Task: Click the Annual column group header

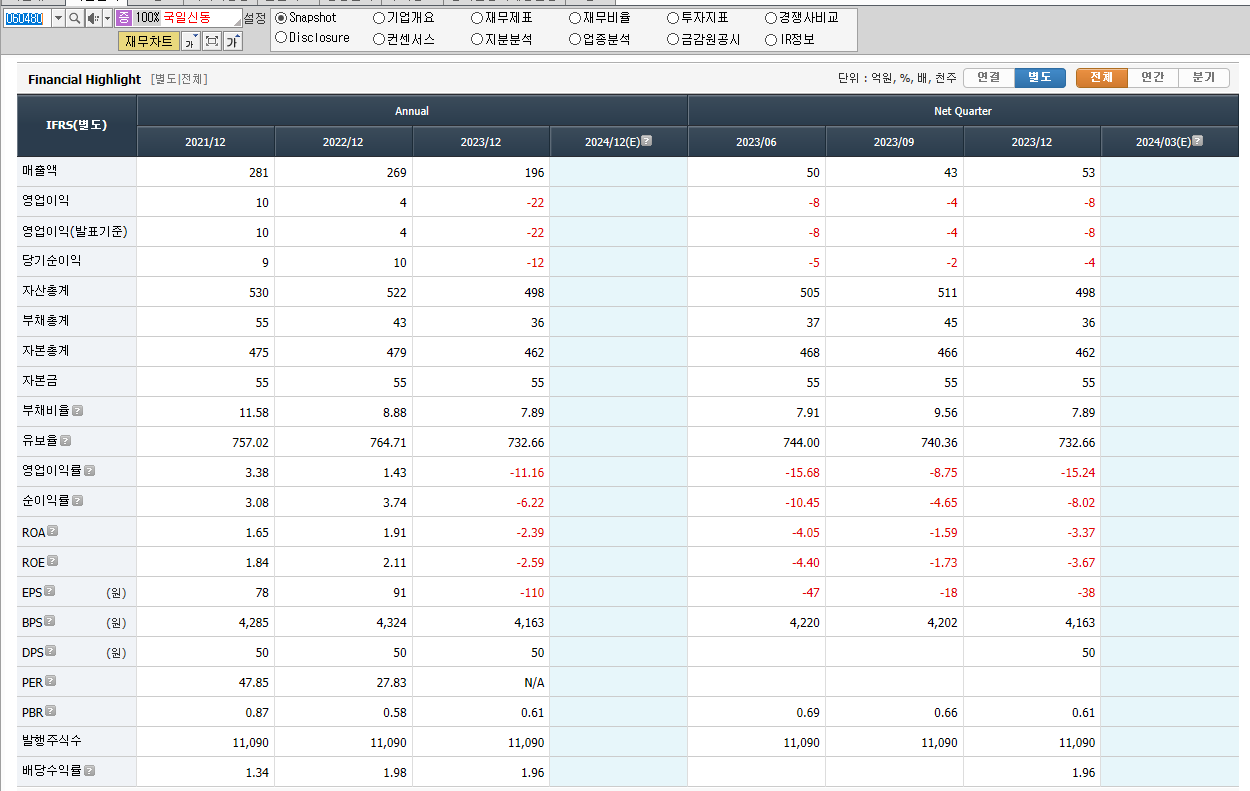Action: [x=412, y=111]
